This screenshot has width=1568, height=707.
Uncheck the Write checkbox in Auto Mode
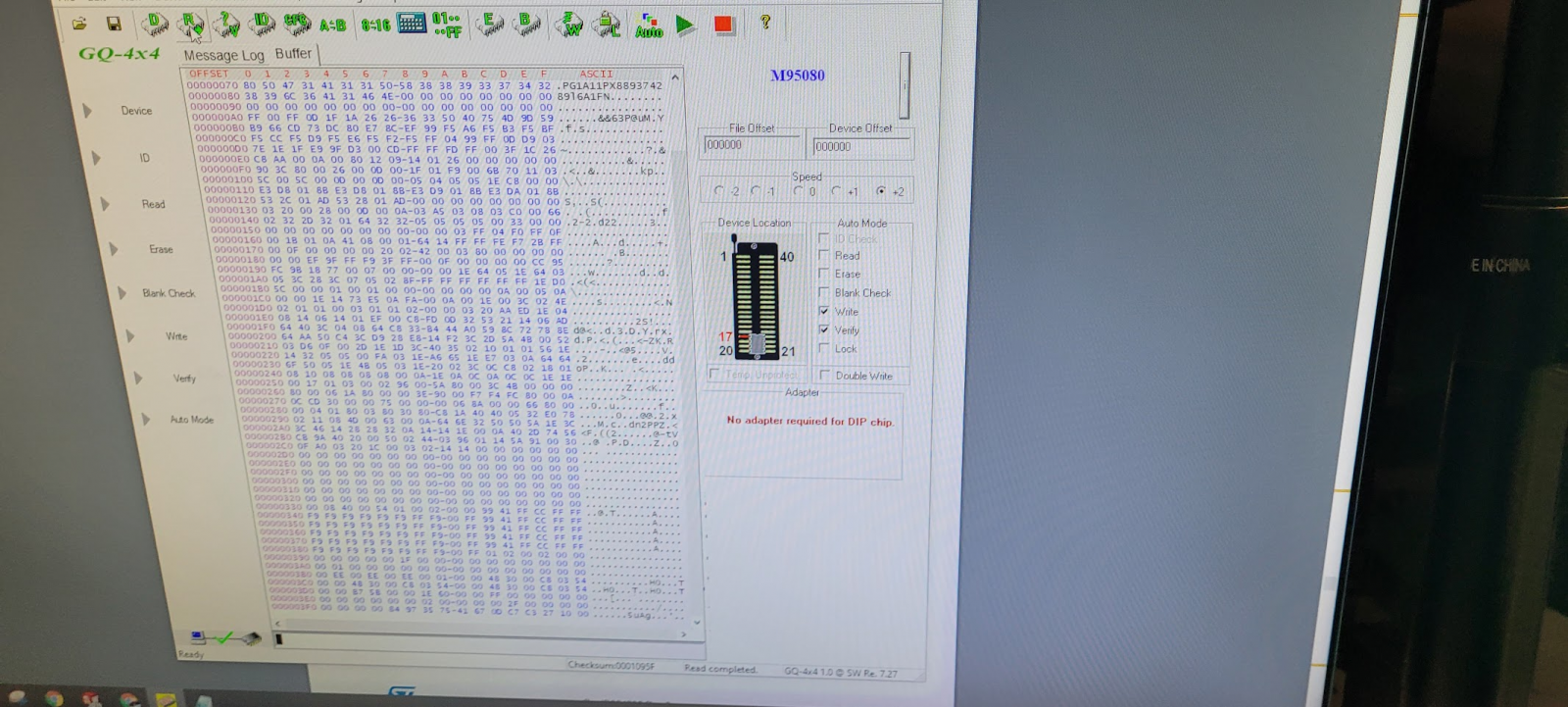point(824,312)
